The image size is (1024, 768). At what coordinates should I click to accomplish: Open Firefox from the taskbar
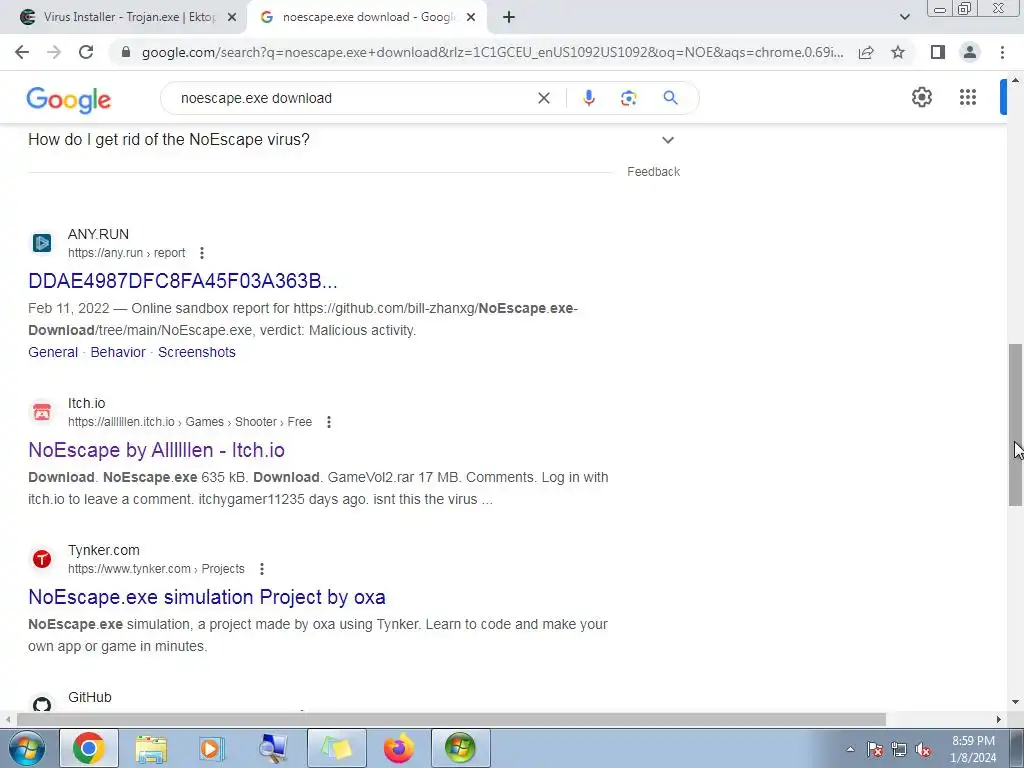(398, 748)
